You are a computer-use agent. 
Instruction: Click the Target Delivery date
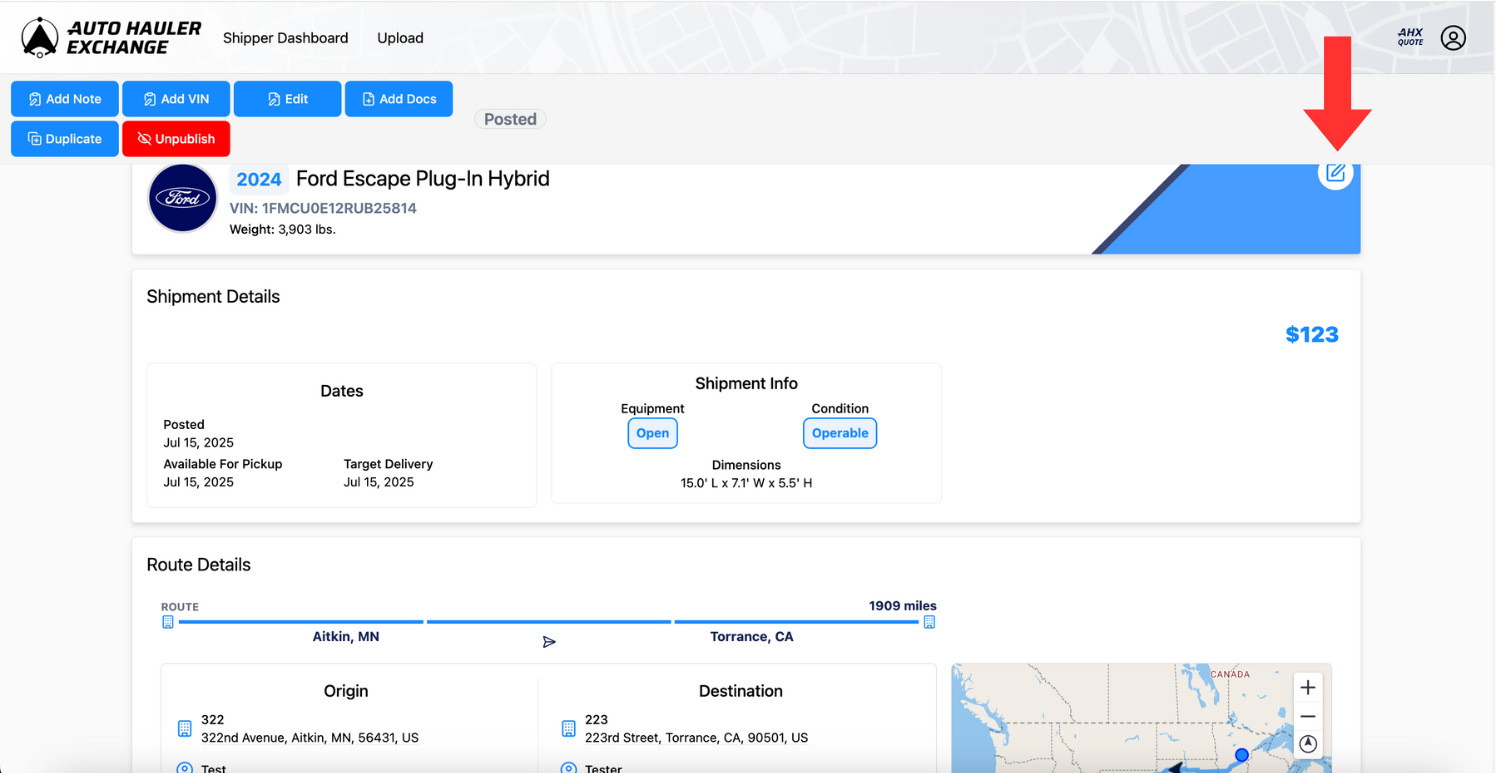tap(379, 482)
